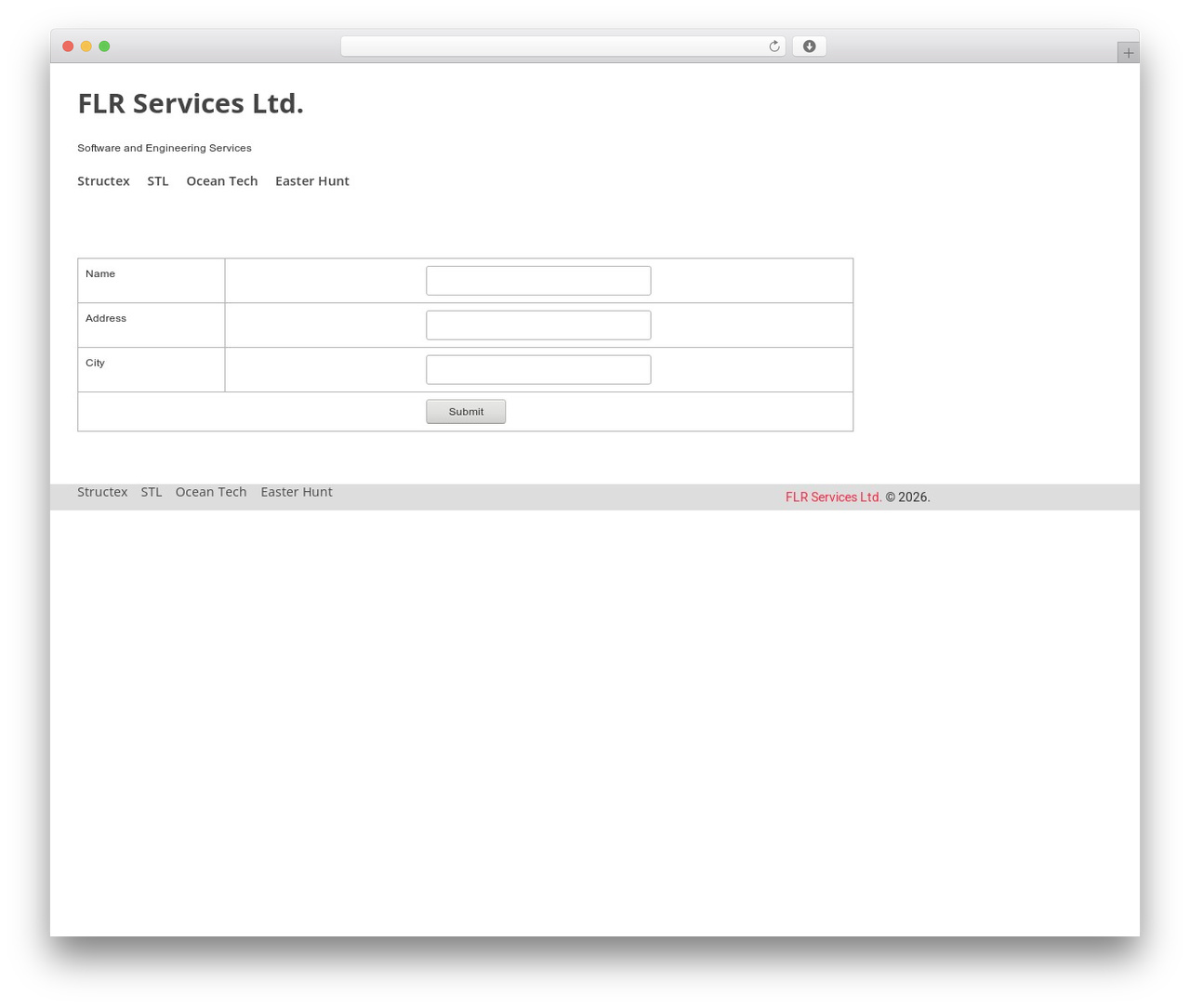
Task: Open Structex in the top navigation
Action: pyautogui.click(x=103, y=181)
